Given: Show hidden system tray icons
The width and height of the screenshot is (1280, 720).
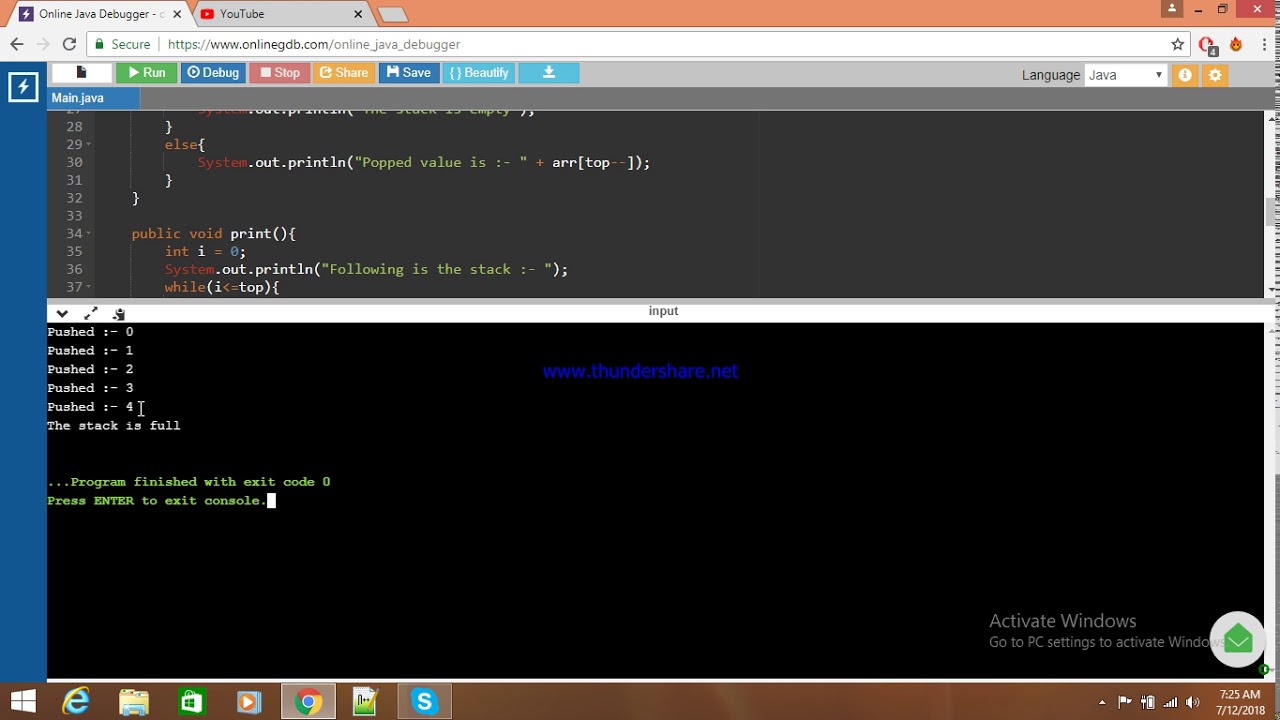Looking at the screenshot, I should (1102, 702).
